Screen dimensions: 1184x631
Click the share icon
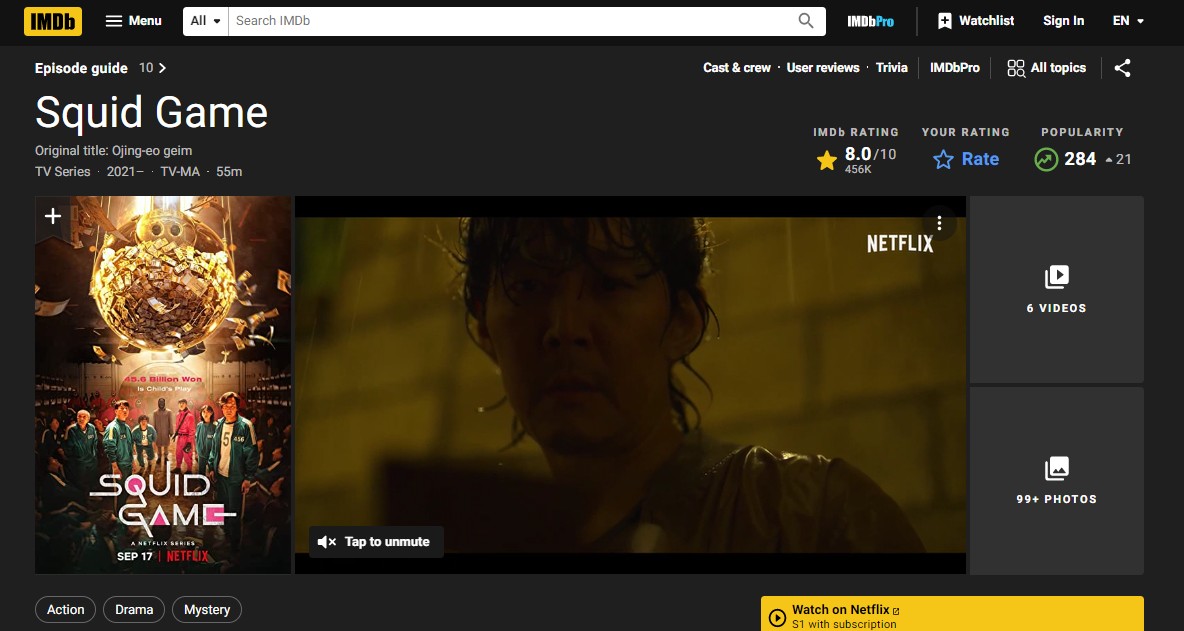1123,68
